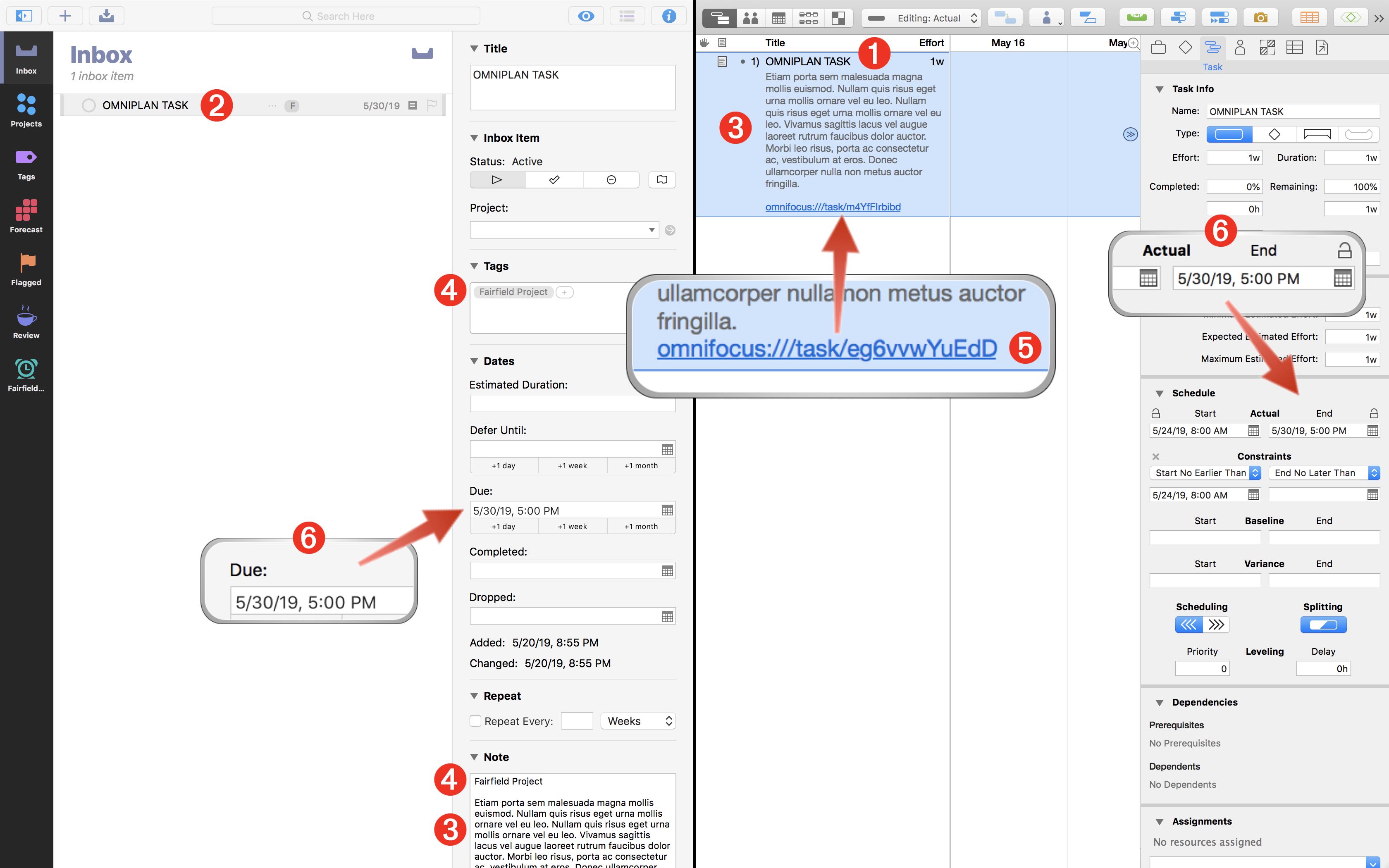Set task type to Milestone diamond
The image size is (1389, 868).
(x=1274, y=134)
